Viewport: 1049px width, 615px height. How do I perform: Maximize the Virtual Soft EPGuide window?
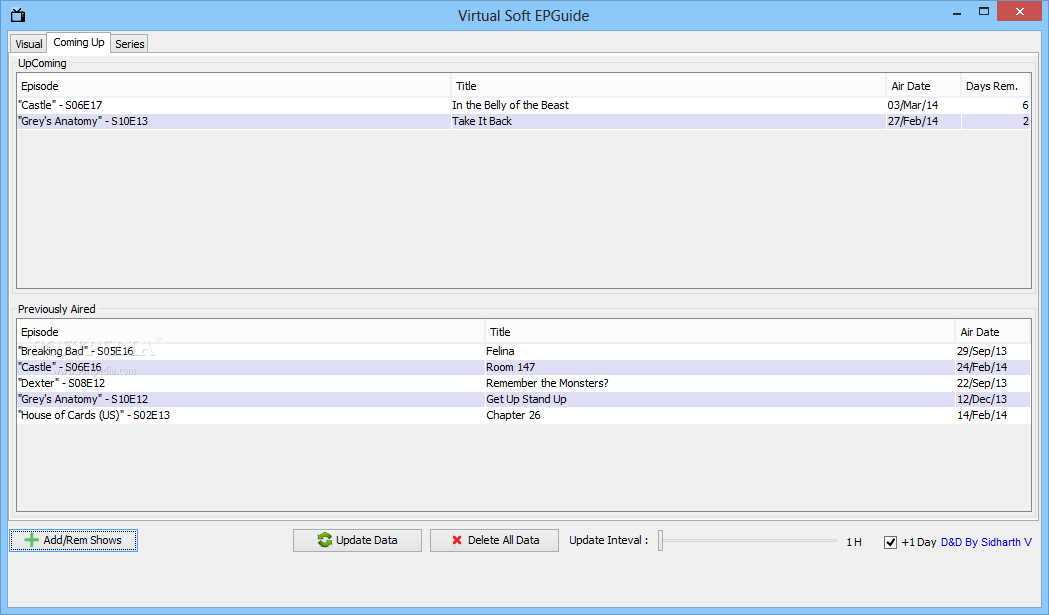pos(983,11)
